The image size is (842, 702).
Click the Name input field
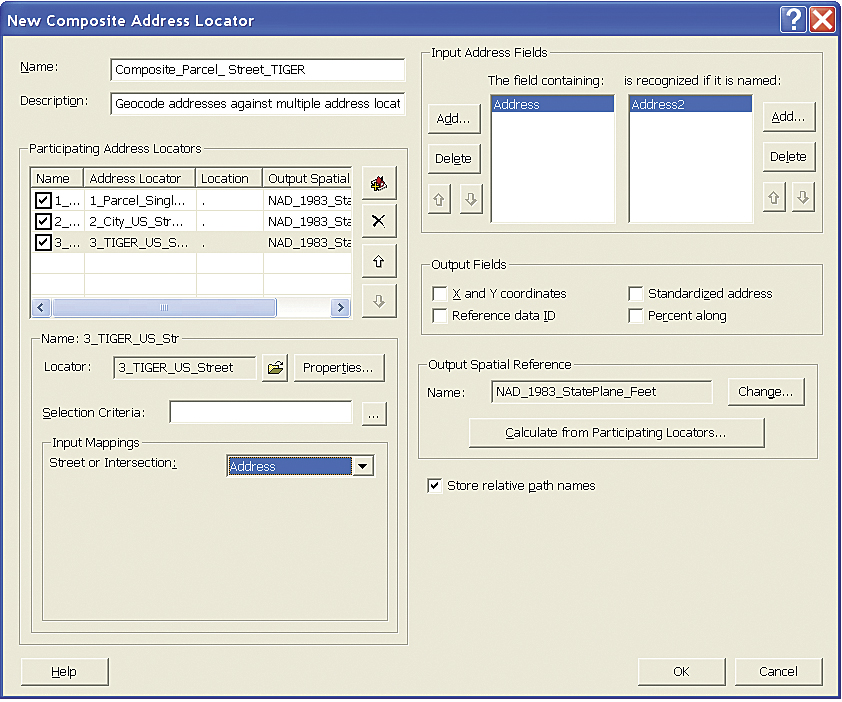[258, 70]
